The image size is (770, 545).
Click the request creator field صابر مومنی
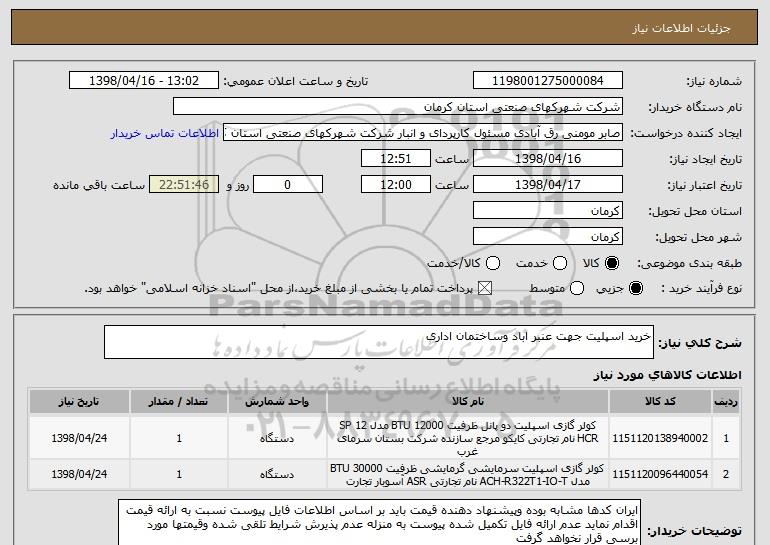423,133
